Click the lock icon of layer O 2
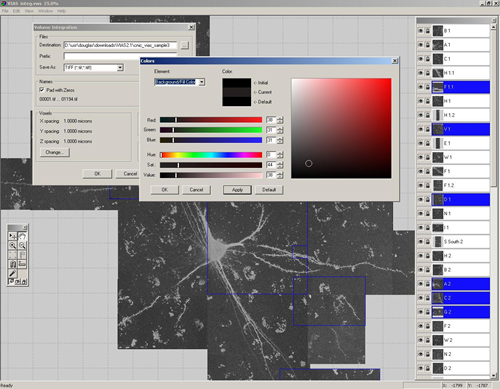500x389 pixels. [427, 368]
